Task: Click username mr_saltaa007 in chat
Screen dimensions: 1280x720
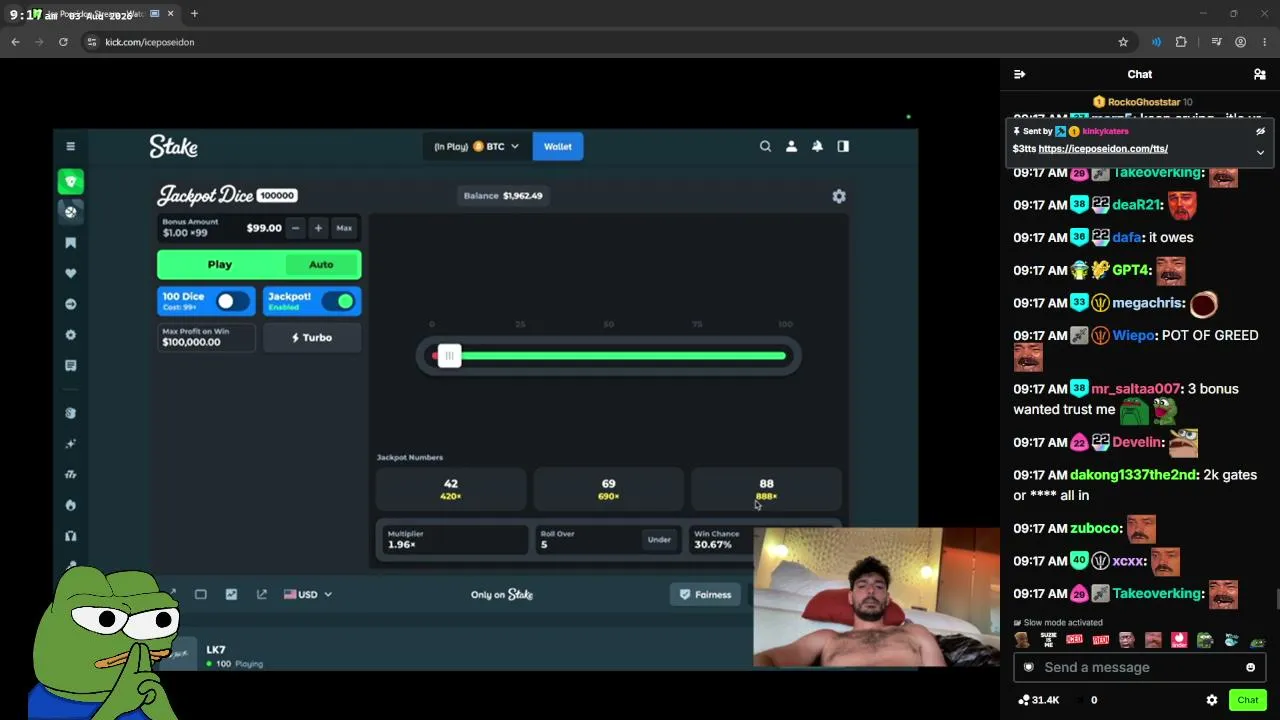Action: tap(1136, 389)
